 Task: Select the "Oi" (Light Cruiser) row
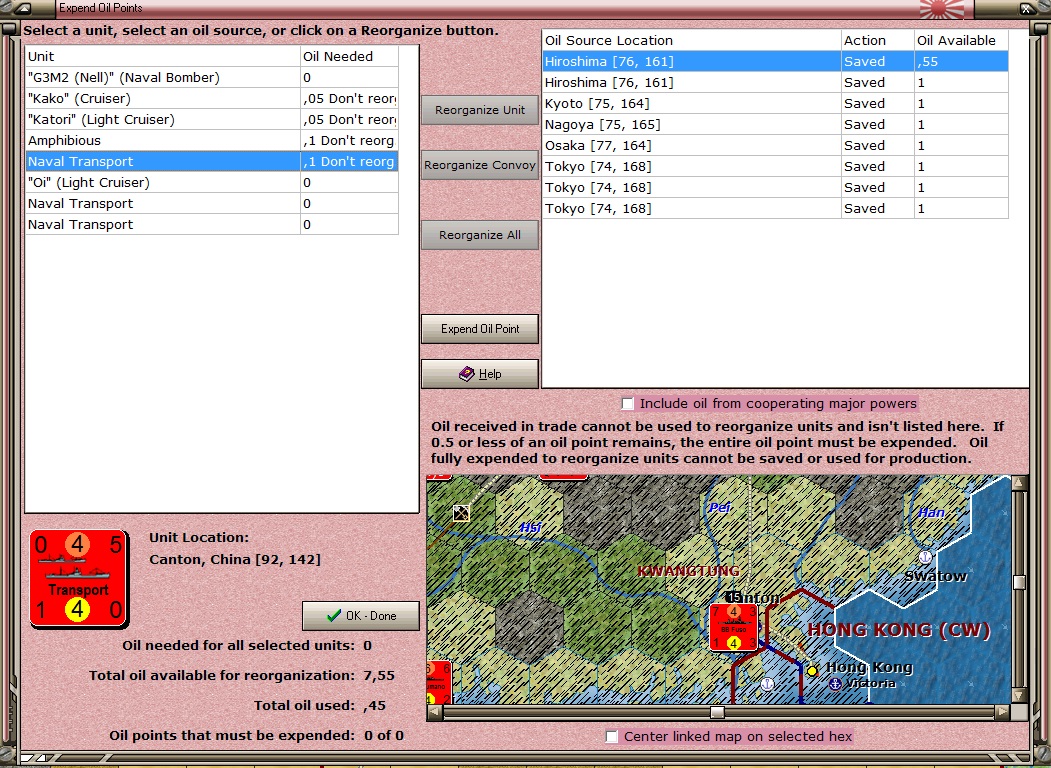click(x=212, y=182)
